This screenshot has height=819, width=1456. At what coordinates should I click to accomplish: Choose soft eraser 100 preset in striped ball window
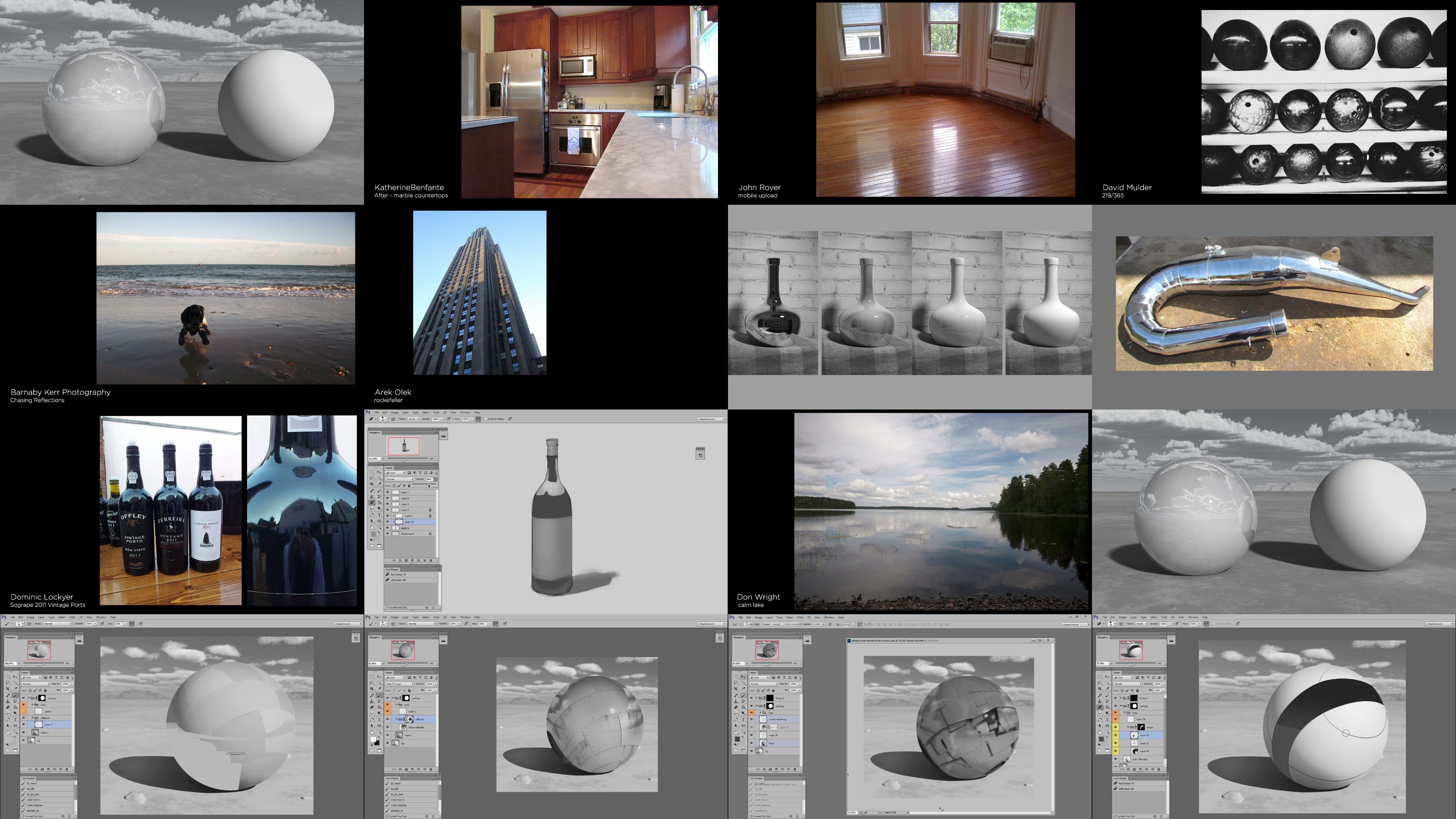point(1139,789)
